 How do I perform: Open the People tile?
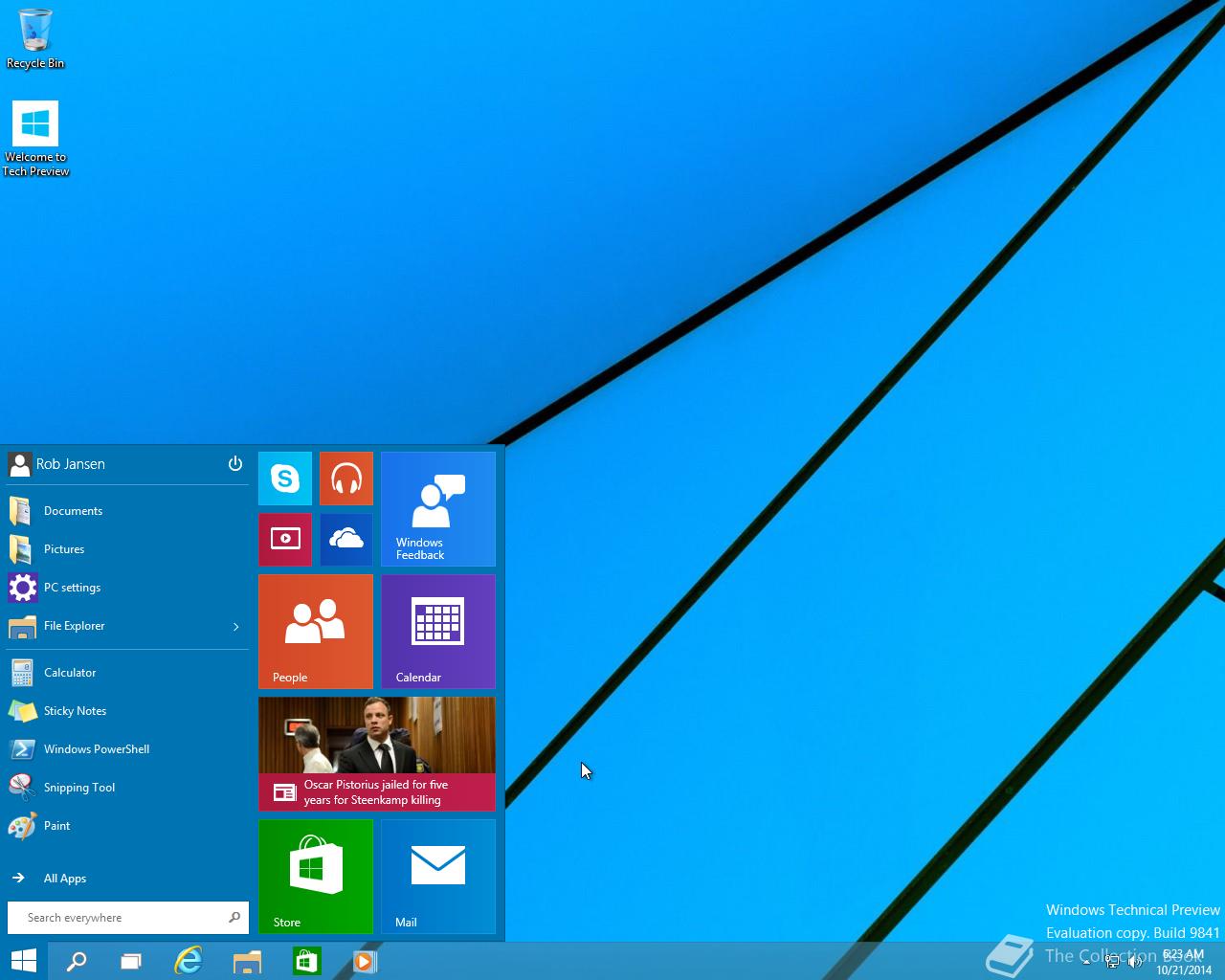(x=316, y=632)
